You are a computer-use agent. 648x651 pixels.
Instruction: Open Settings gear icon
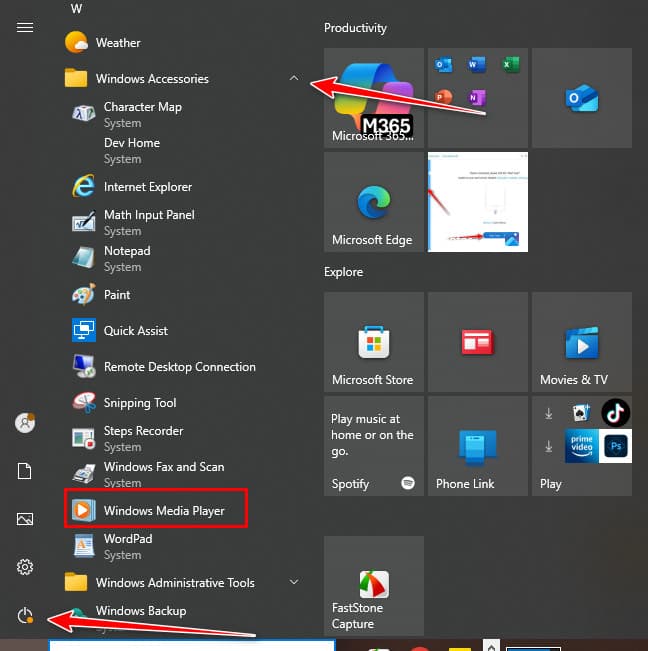click(25, 567)
